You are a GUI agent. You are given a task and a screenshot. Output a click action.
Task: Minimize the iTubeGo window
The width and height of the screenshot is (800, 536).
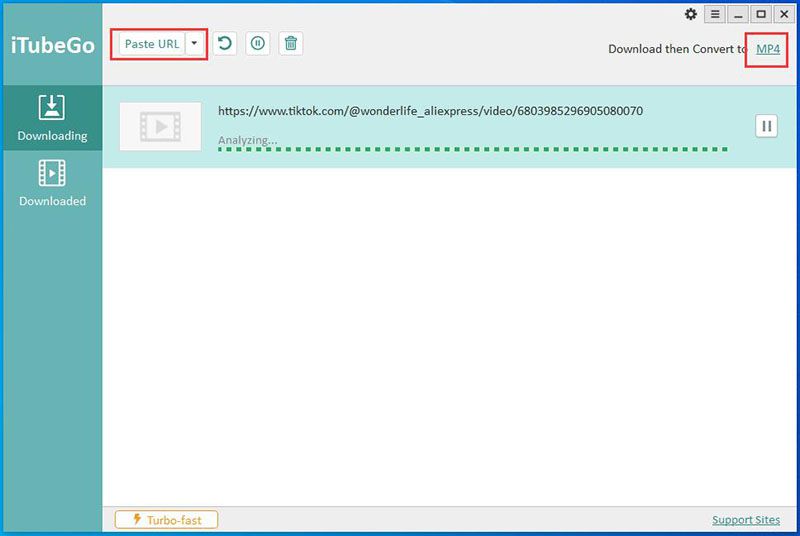tap(738, 14)
